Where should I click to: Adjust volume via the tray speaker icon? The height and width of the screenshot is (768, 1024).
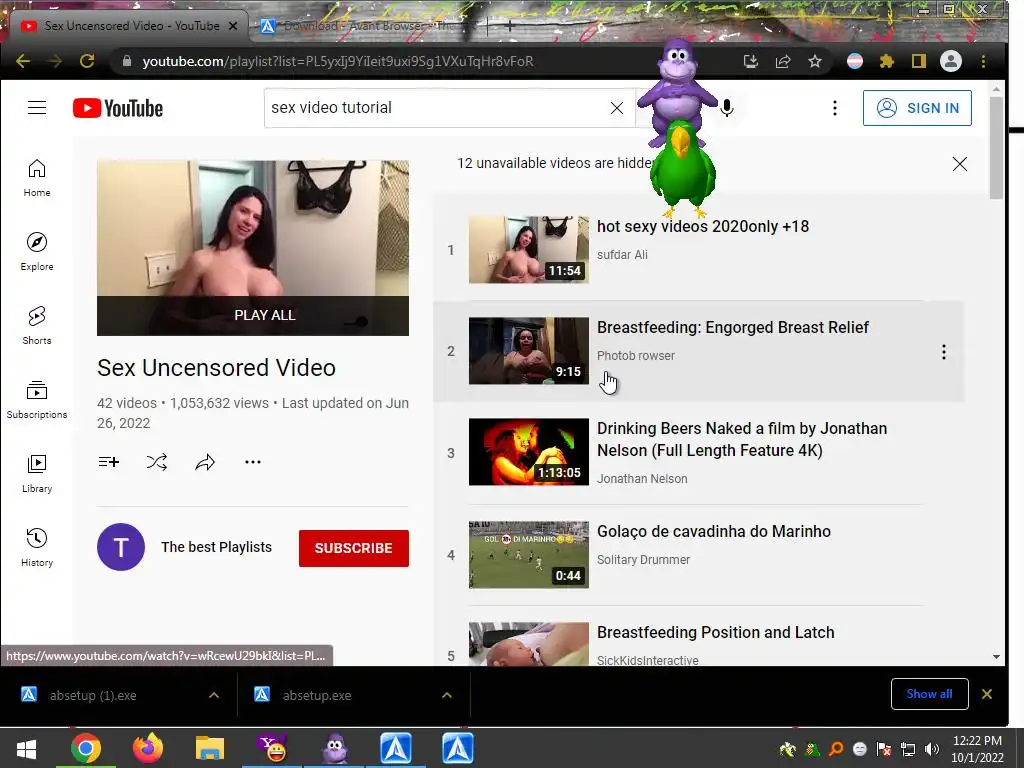(932, 749)
